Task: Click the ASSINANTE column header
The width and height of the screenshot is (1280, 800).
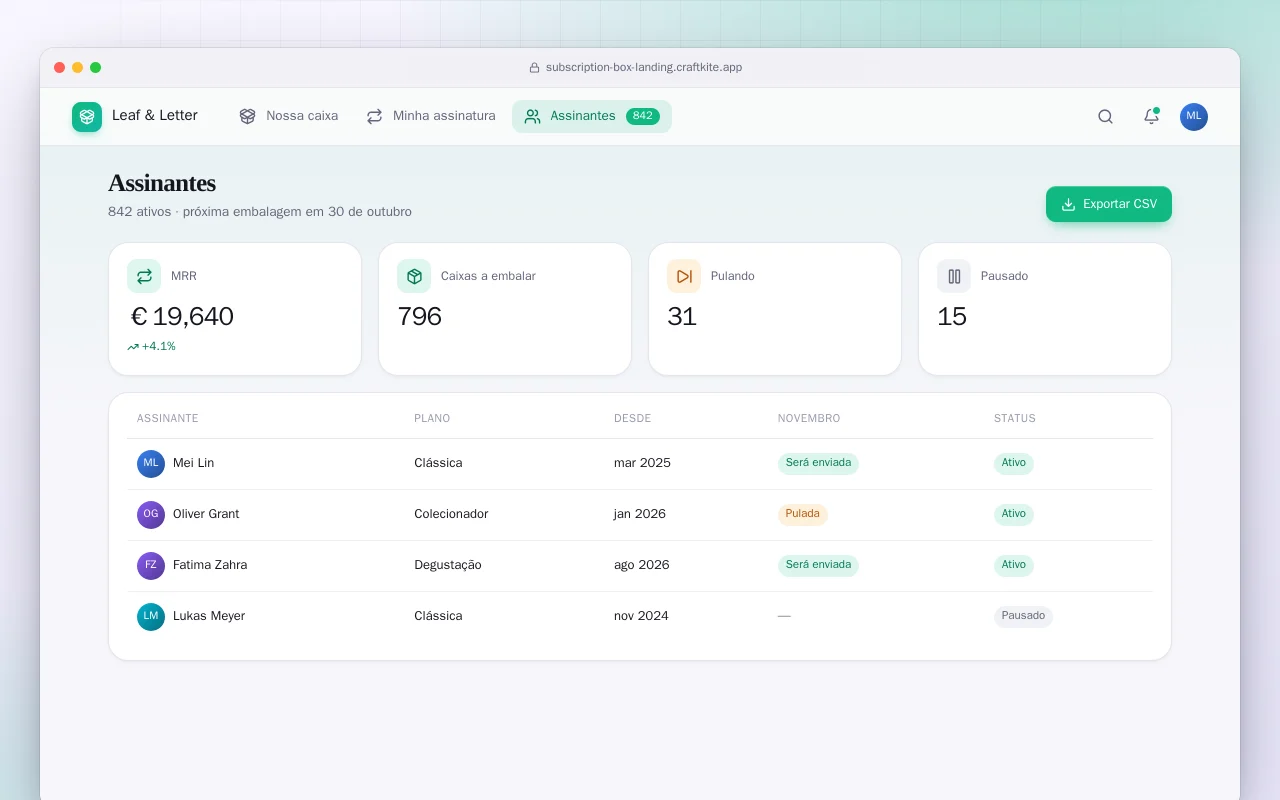Action: tap(168, 418)
